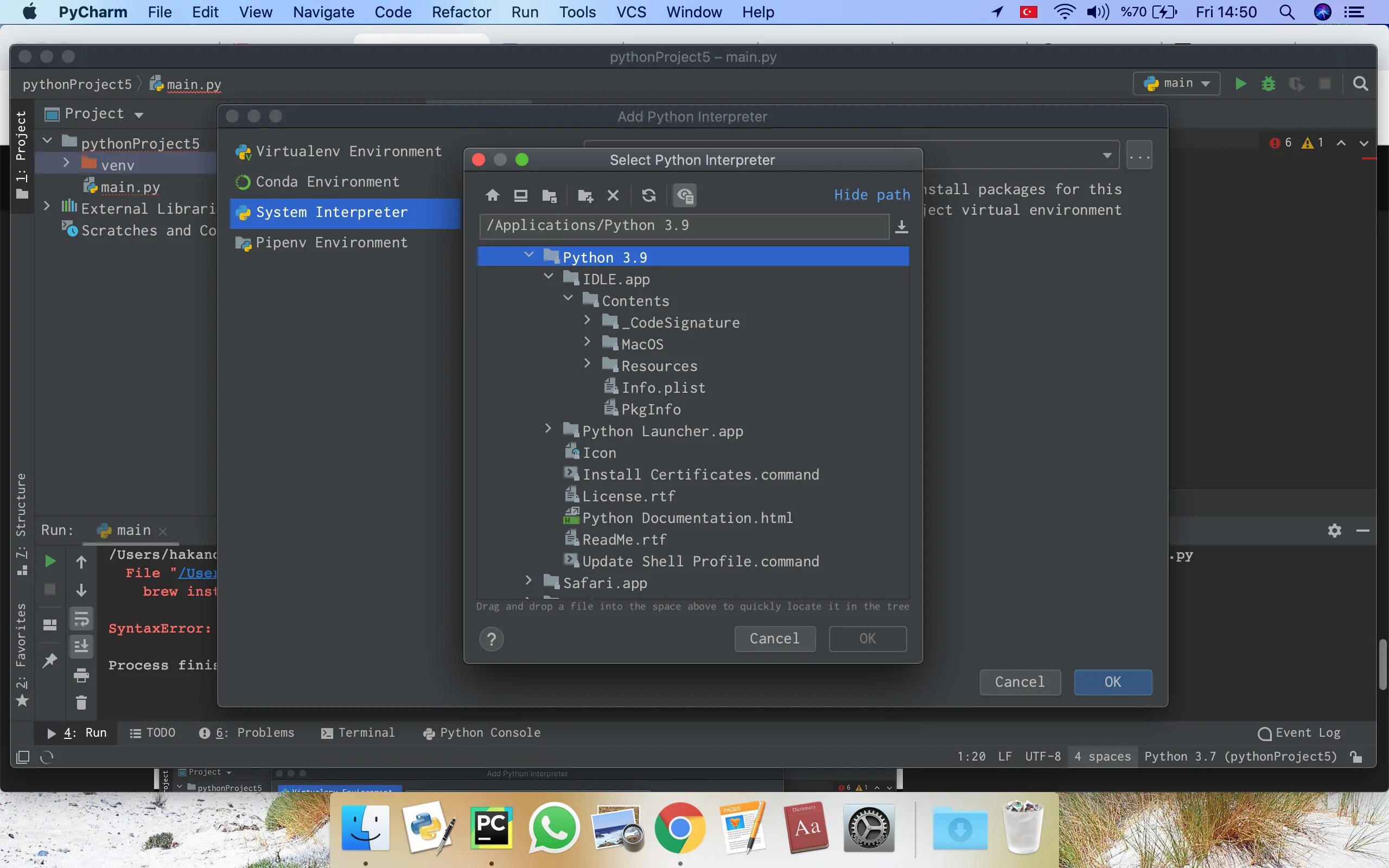1389x868 pixels.
Task: Cancel the Select Python Interpreter dialog
Action: (775, 639)
